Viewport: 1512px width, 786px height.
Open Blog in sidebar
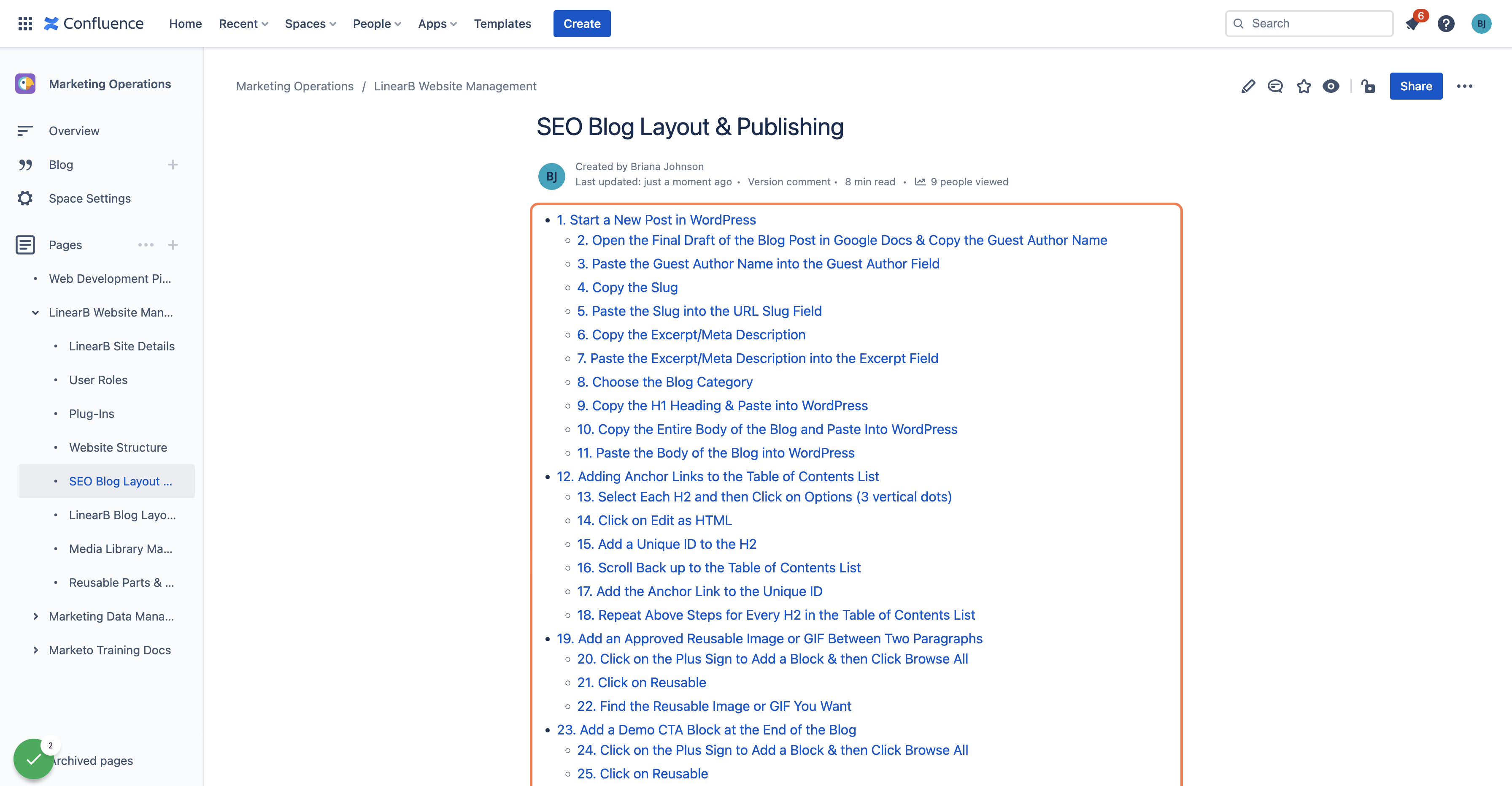(x=61, y=165)
